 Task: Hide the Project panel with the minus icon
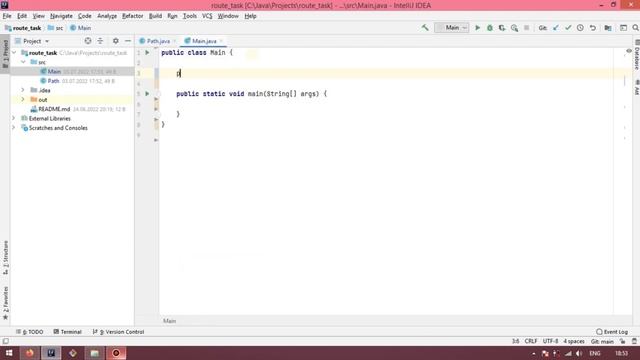pos(128,41)
